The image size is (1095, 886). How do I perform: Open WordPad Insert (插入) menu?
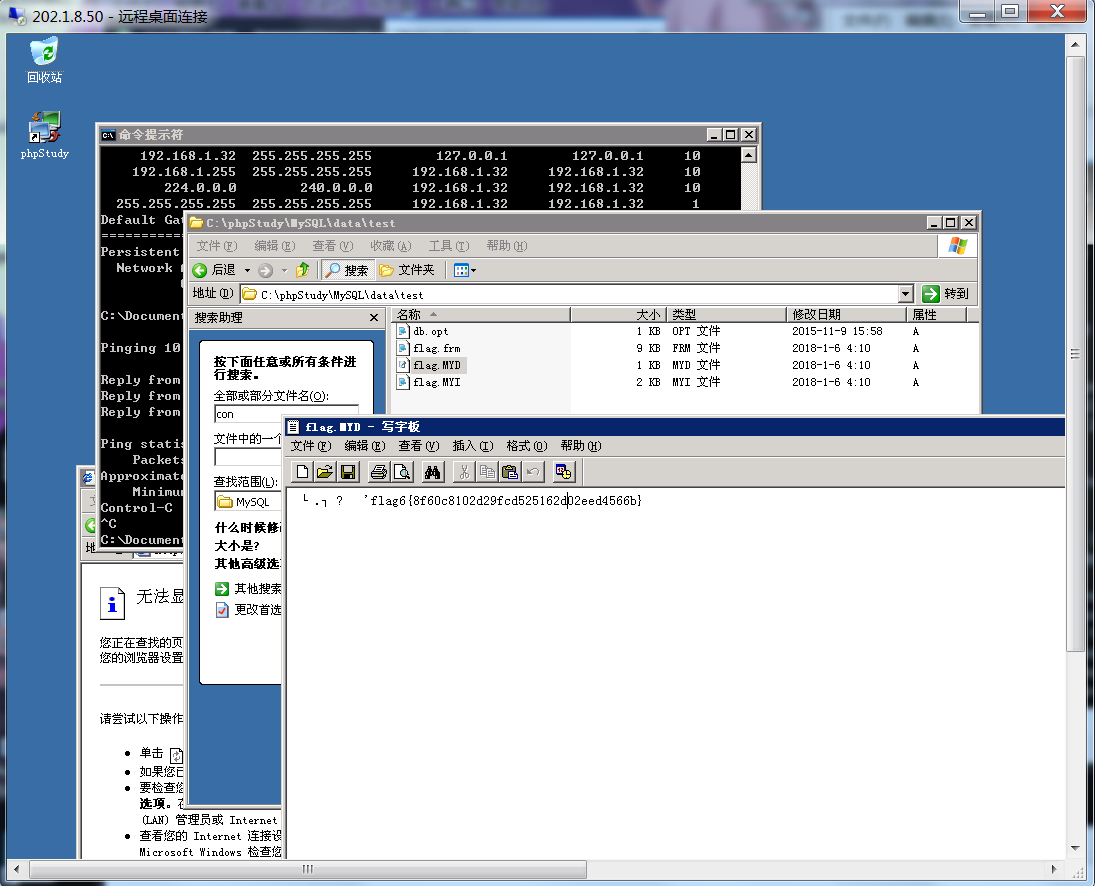tap(473, 446)
